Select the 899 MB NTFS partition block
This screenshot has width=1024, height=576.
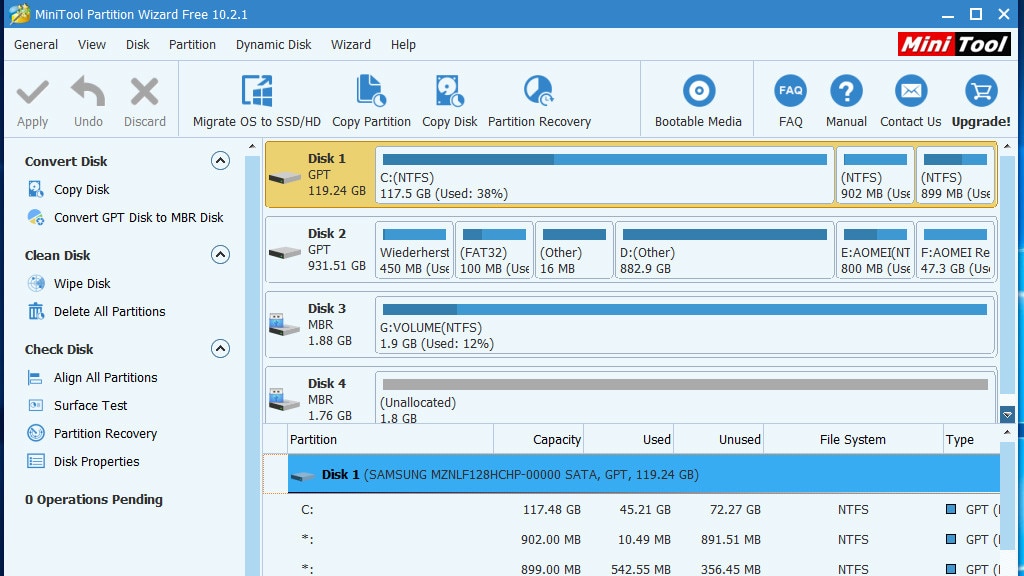(955, 175)
